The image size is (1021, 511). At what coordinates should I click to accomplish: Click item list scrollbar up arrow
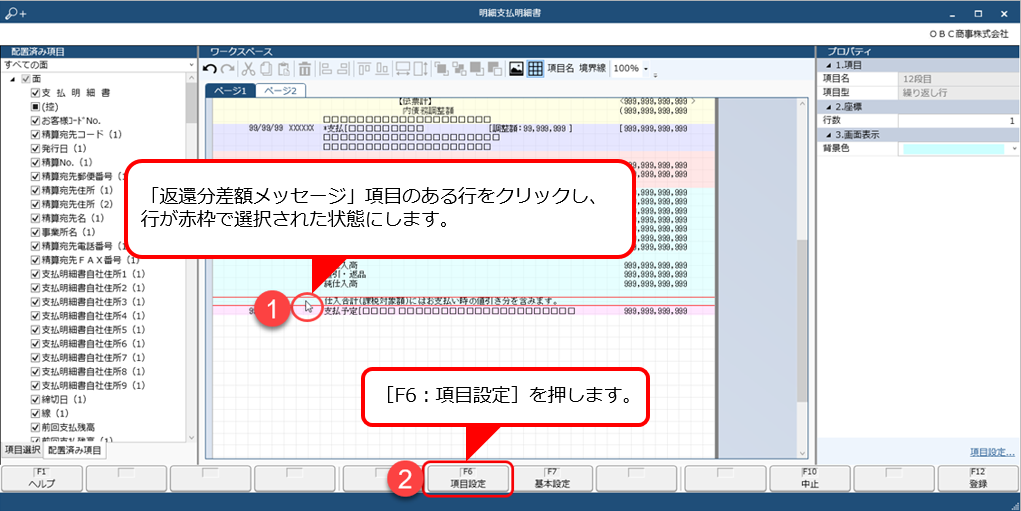point(191,78)
